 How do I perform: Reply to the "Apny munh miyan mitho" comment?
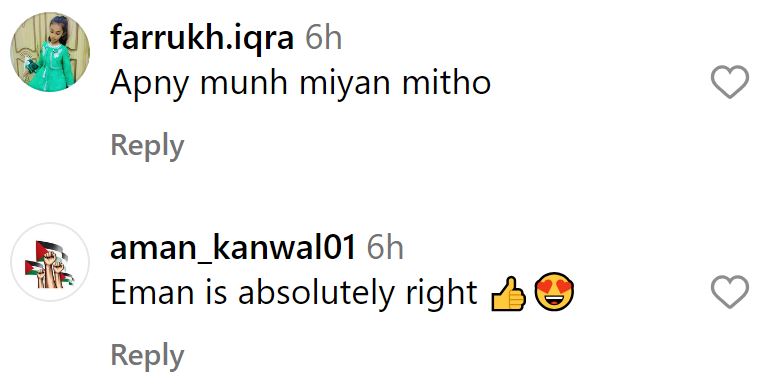(x=147, y=146)
